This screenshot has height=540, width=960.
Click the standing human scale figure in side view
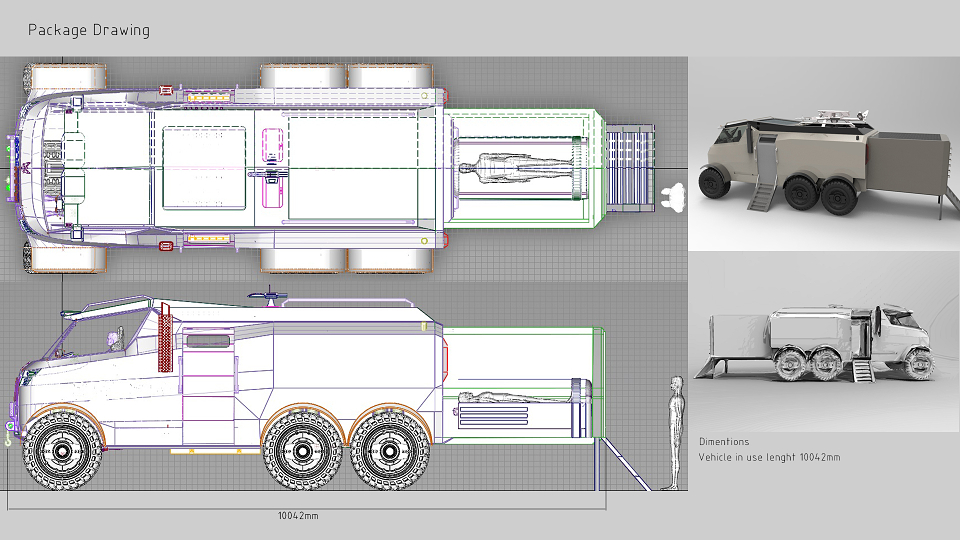coord(674,433)
